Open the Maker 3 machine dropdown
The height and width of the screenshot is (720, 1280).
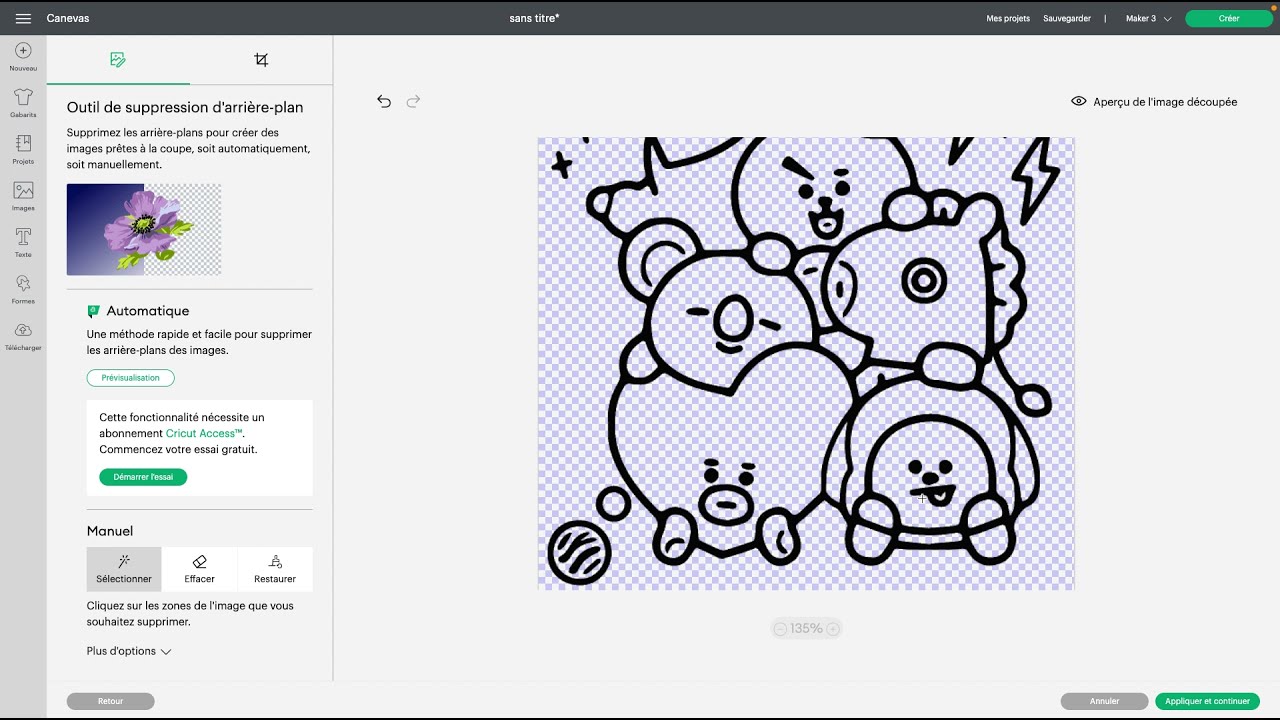[x=1148, y=18]
